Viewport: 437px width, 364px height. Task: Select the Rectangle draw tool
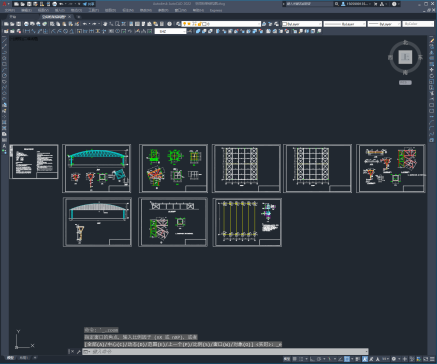click(4, 64)
